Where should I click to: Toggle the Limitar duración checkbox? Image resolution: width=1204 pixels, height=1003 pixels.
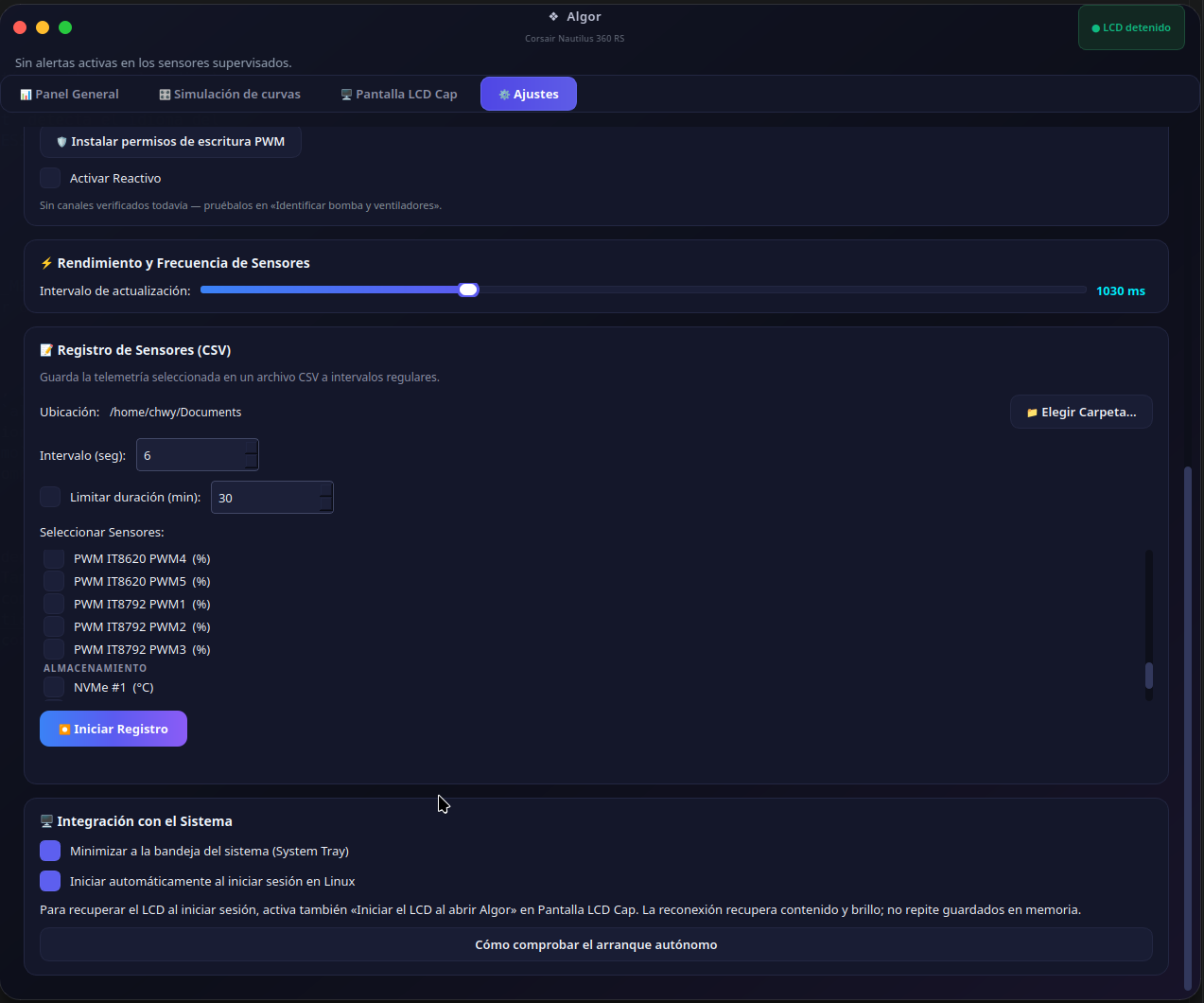click(x=50, y=497)
